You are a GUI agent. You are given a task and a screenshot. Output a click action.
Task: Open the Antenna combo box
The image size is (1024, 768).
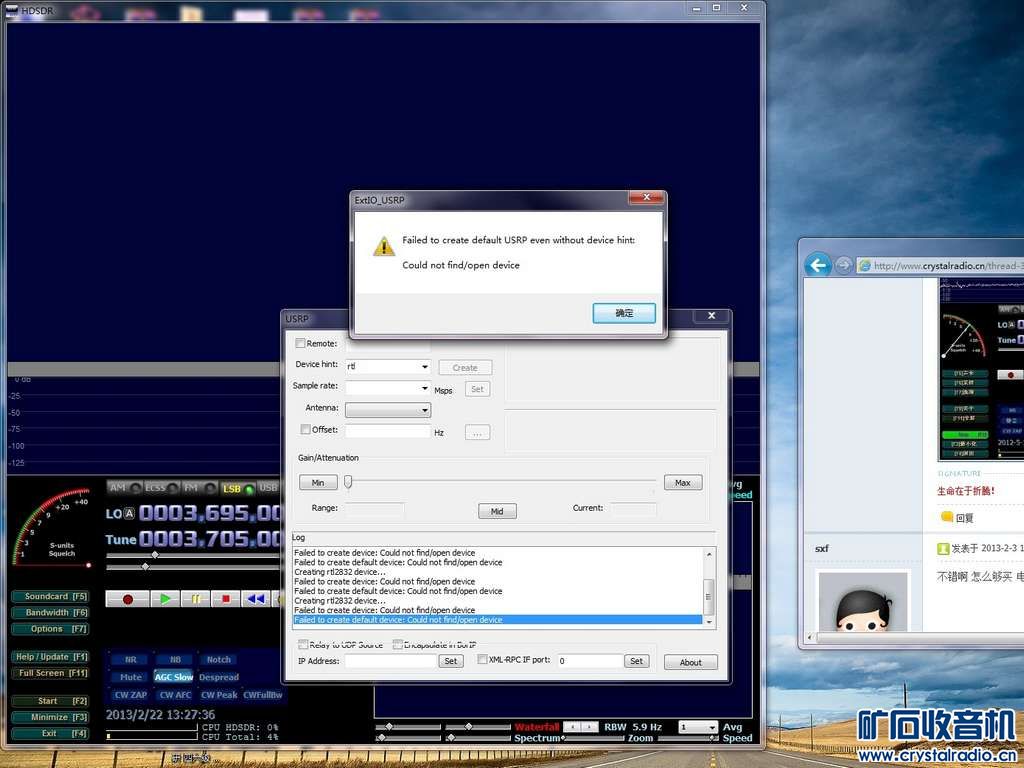425,410
